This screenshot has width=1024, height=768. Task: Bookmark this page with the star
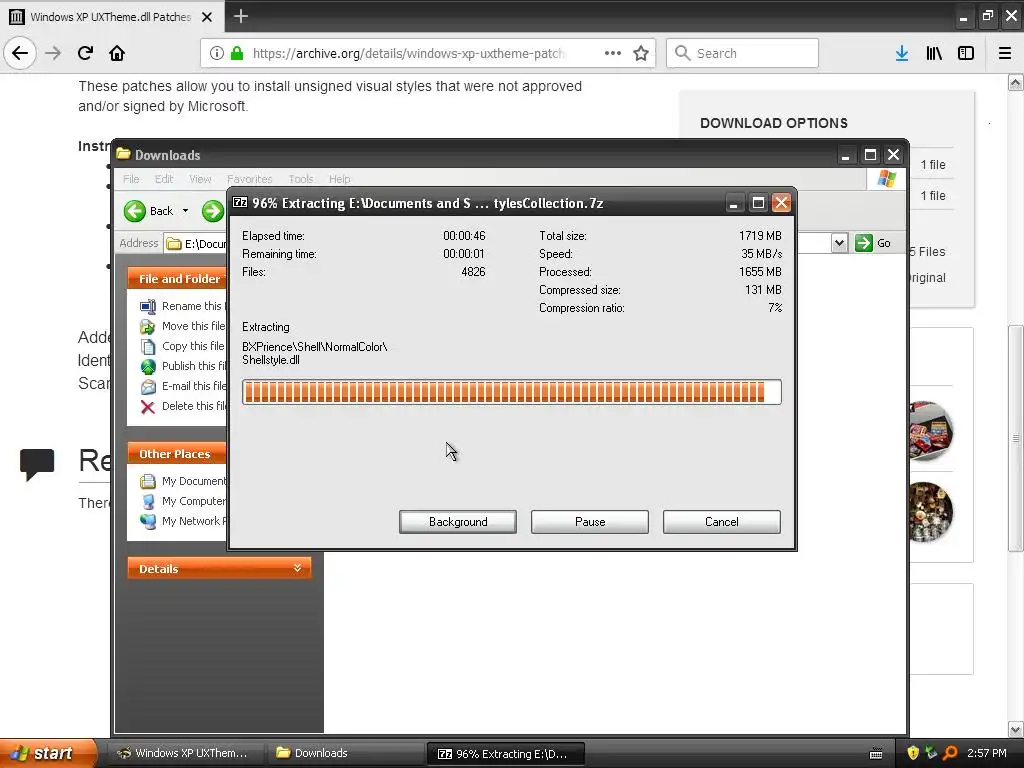click(641, 53)
